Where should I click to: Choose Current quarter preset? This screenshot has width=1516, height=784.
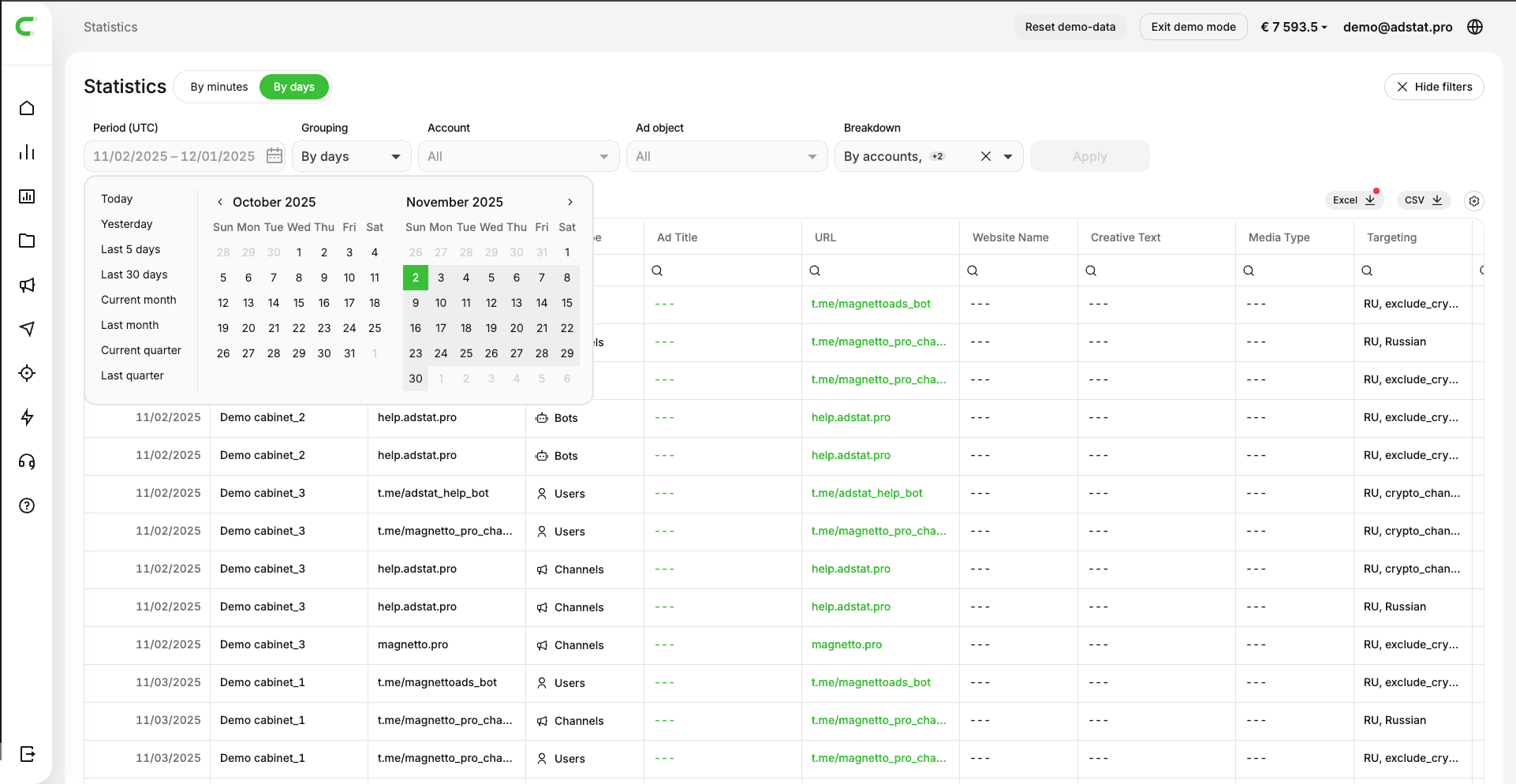141,350
